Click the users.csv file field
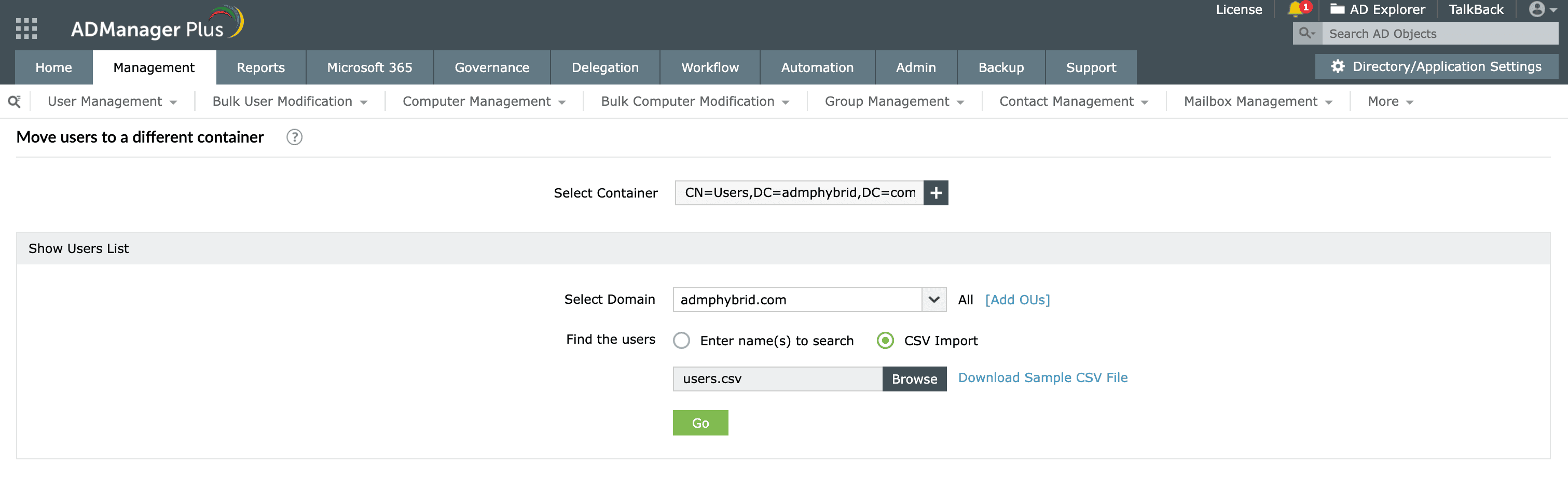The image size is (1568, 478). [x=777, y=379]
